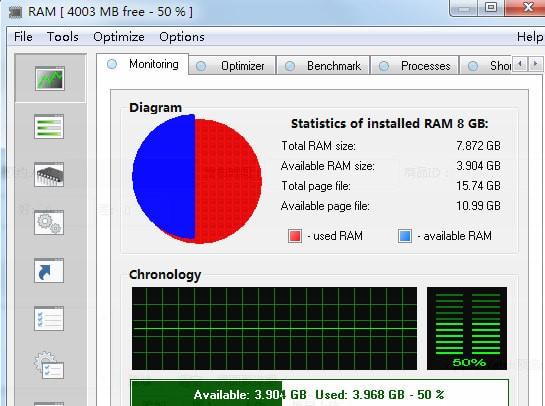Open the Options menu
This screenshot has width=545, height=406.
182,36
